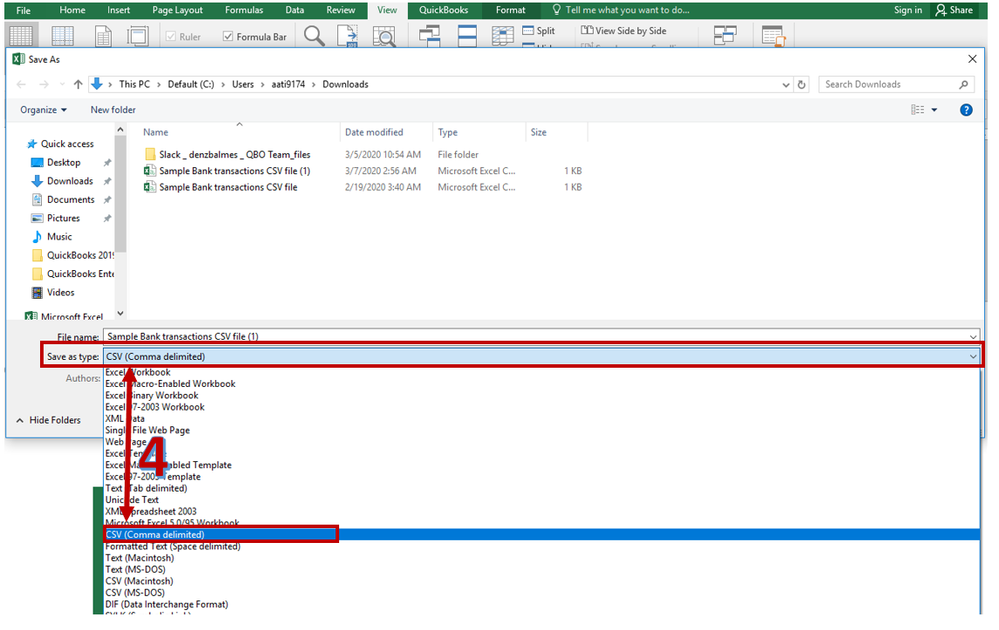999x630 pixels.
Task: Click the Forward arrow in Save As dialog
Action: 43,84
